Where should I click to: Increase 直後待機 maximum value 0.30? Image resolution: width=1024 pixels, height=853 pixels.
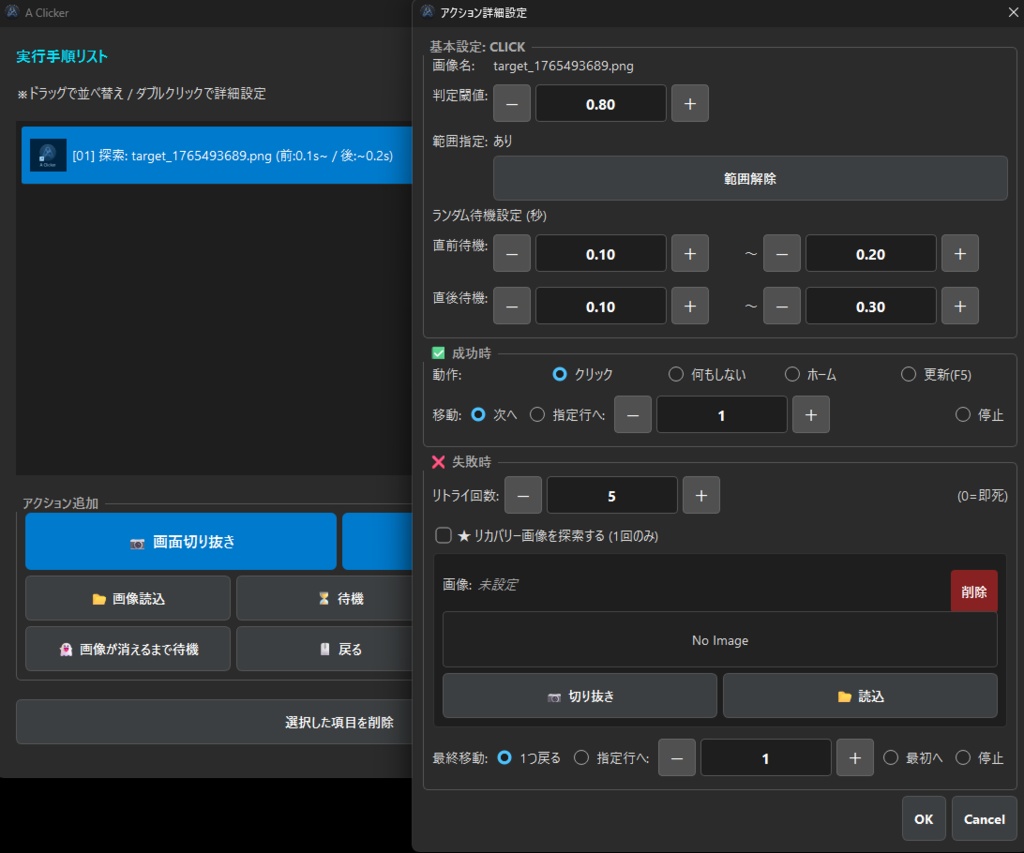[959, 306]
